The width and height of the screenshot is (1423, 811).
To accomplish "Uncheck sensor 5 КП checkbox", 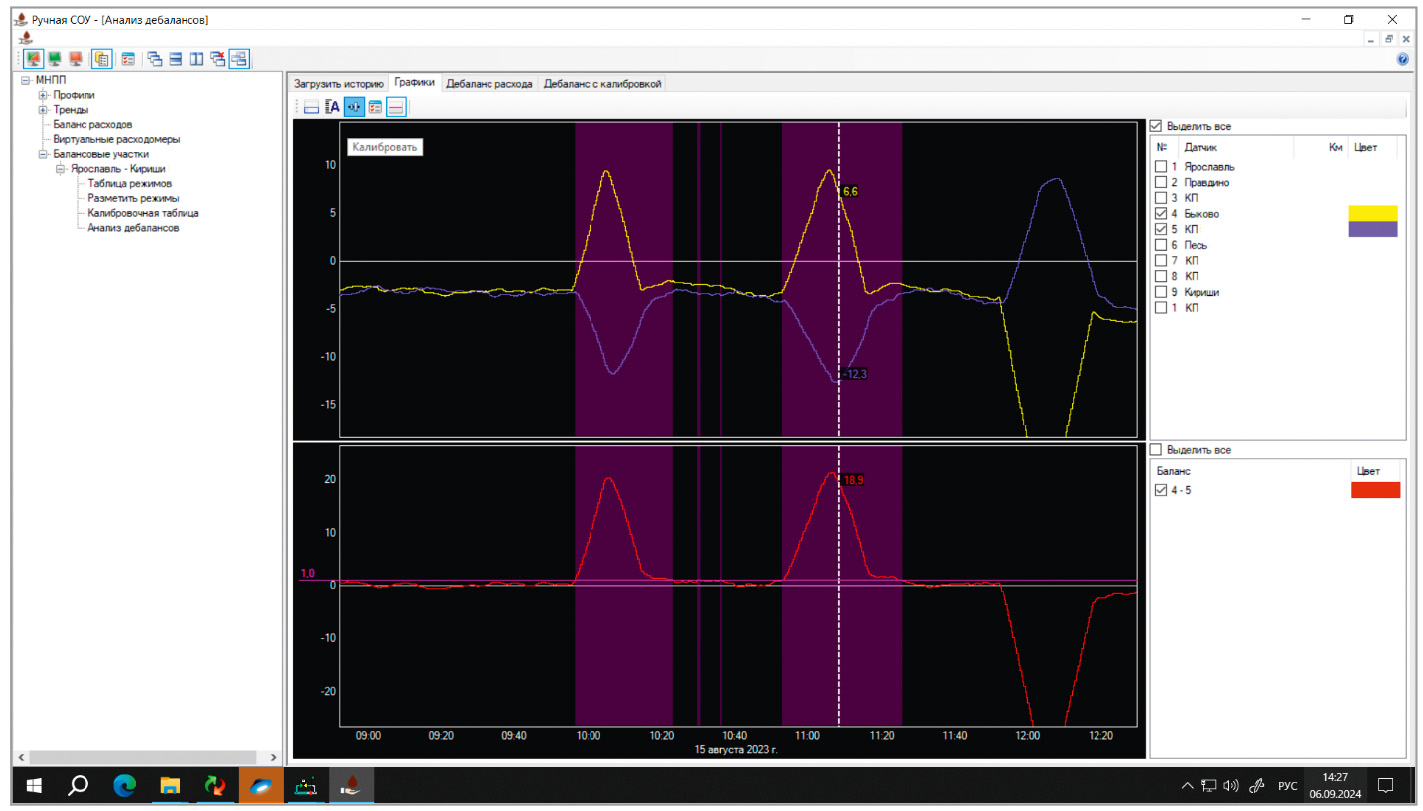I will pos(1161,229).
